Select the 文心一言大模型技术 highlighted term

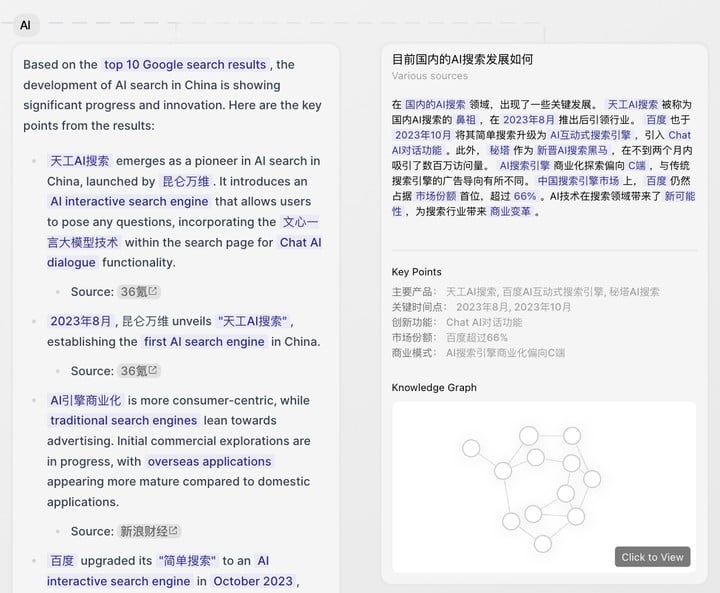click(x=299, y=222)
